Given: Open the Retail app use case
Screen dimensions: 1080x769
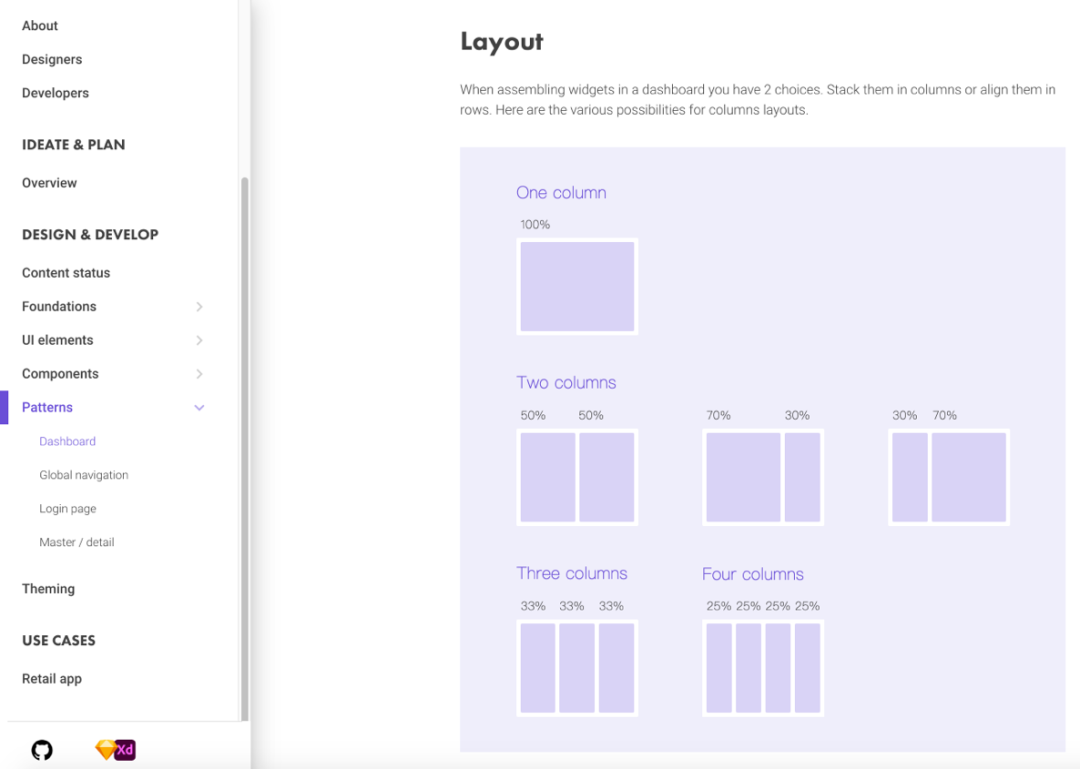Looking at the screenshot, I should 52,679.
